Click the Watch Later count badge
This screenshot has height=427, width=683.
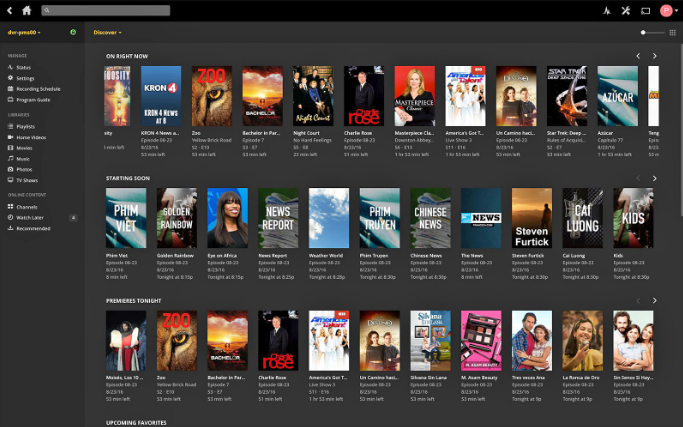(x=73, y=217)
